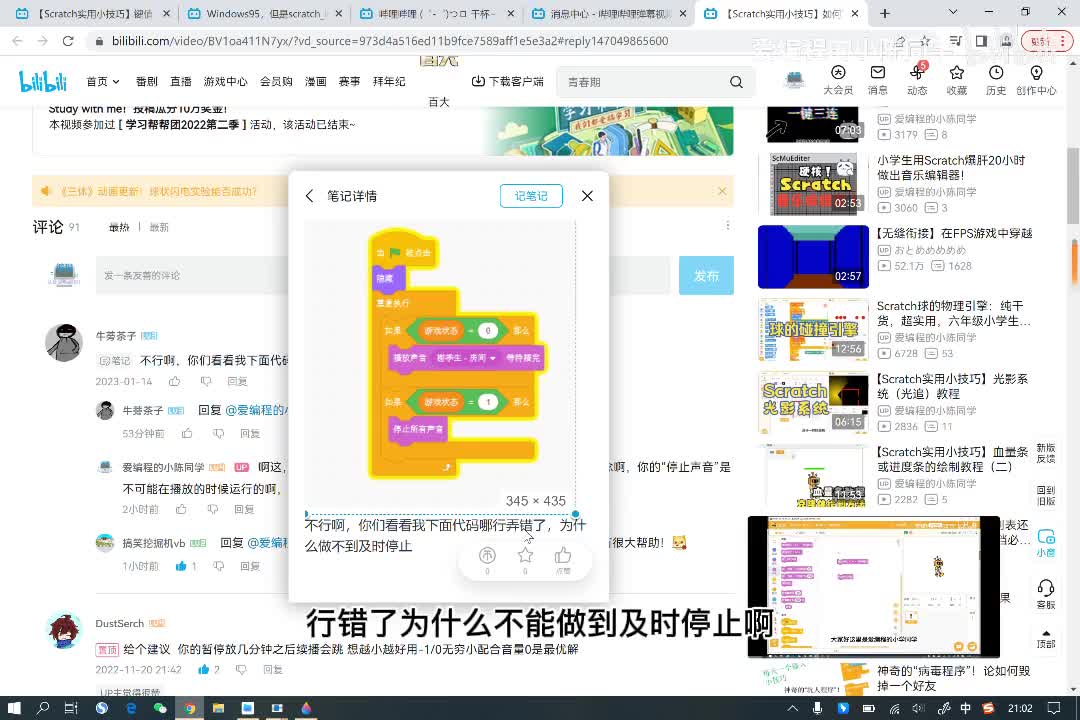Screen dimensions: 1080x720
Task: Open the 游戏中心 navigation item
Action: point(225,81)
